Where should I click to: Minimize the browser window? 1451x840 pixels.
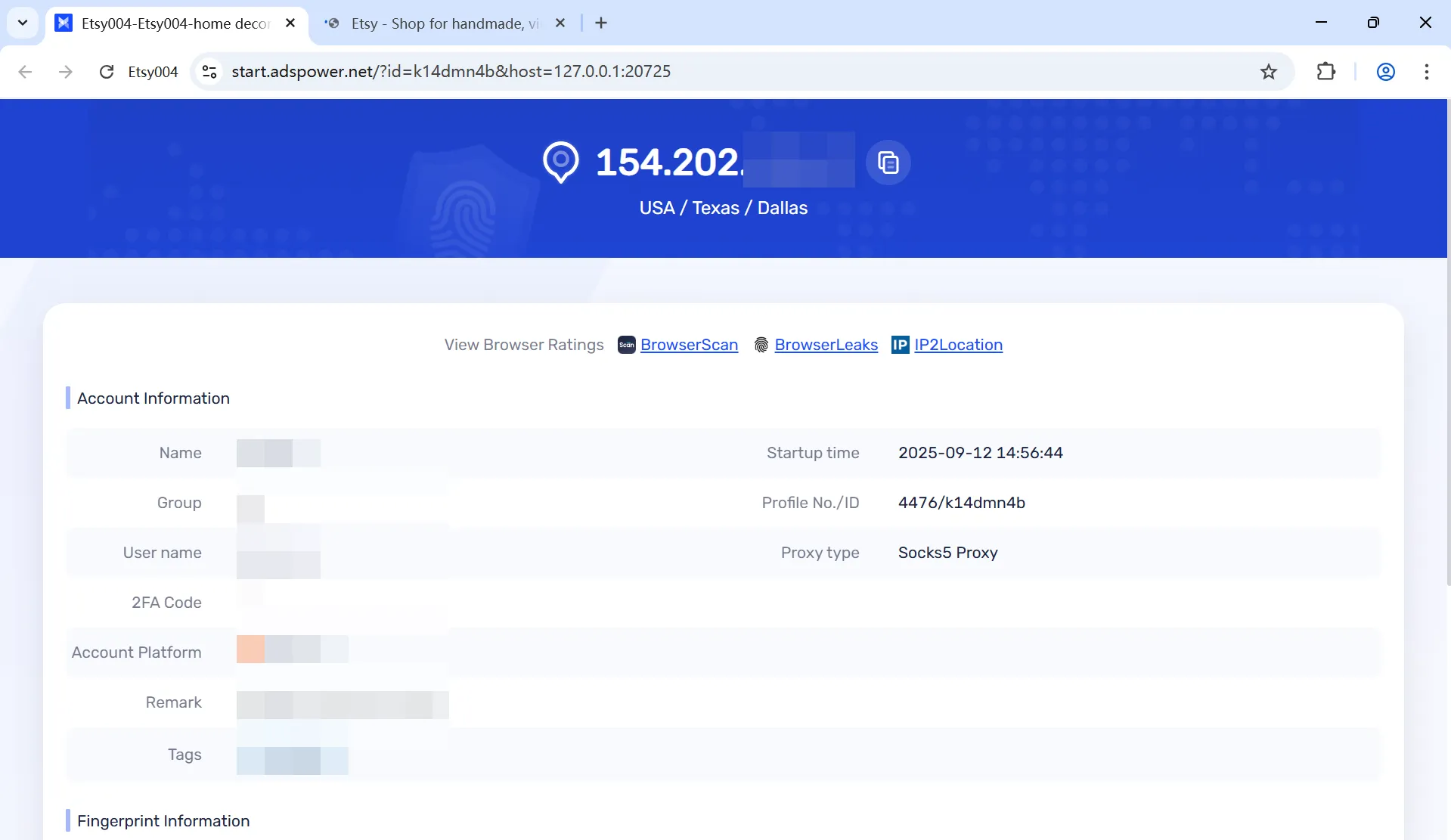(1321, 23)
